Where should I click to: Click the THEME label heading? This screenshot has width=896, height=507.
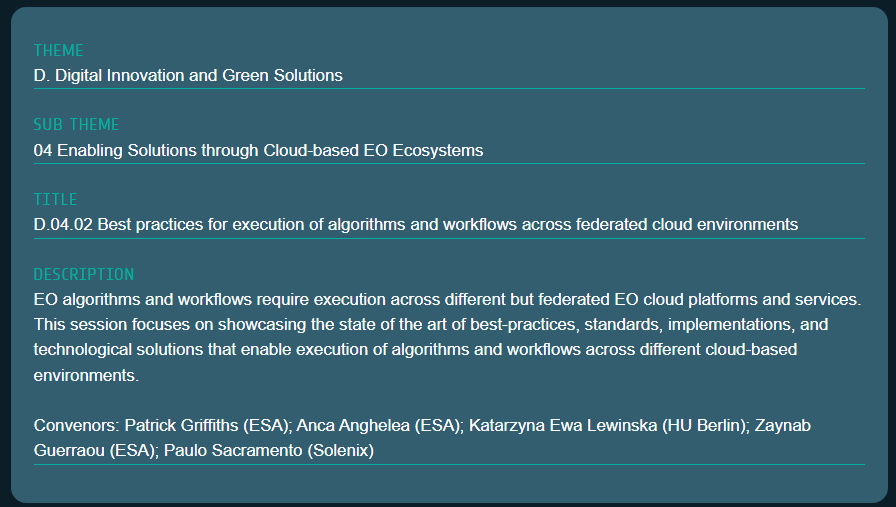click(59, 50)
